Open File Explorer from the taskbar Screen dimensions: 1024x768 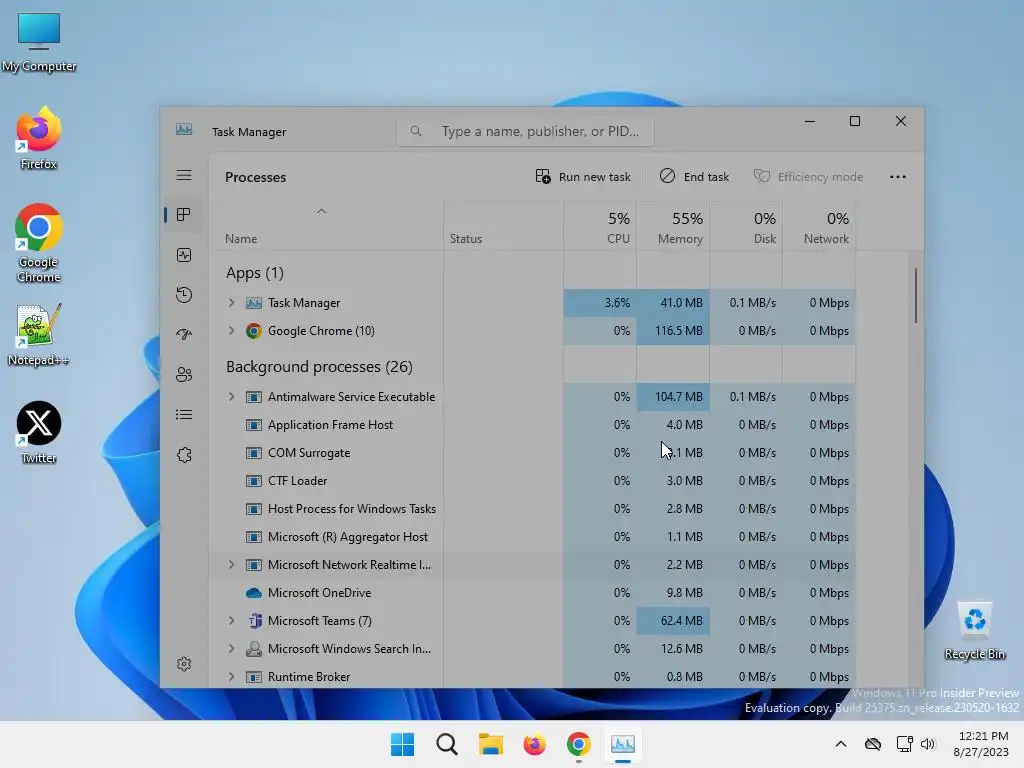[490, 744]
